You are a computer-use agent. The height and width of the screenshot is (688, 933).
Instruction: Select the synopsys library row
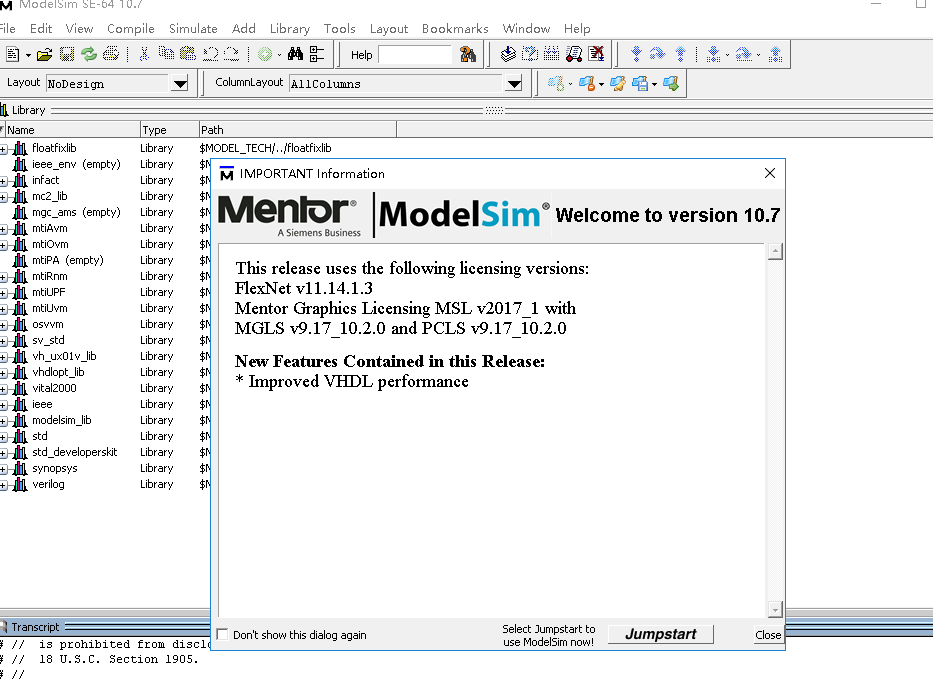(55, 468)
